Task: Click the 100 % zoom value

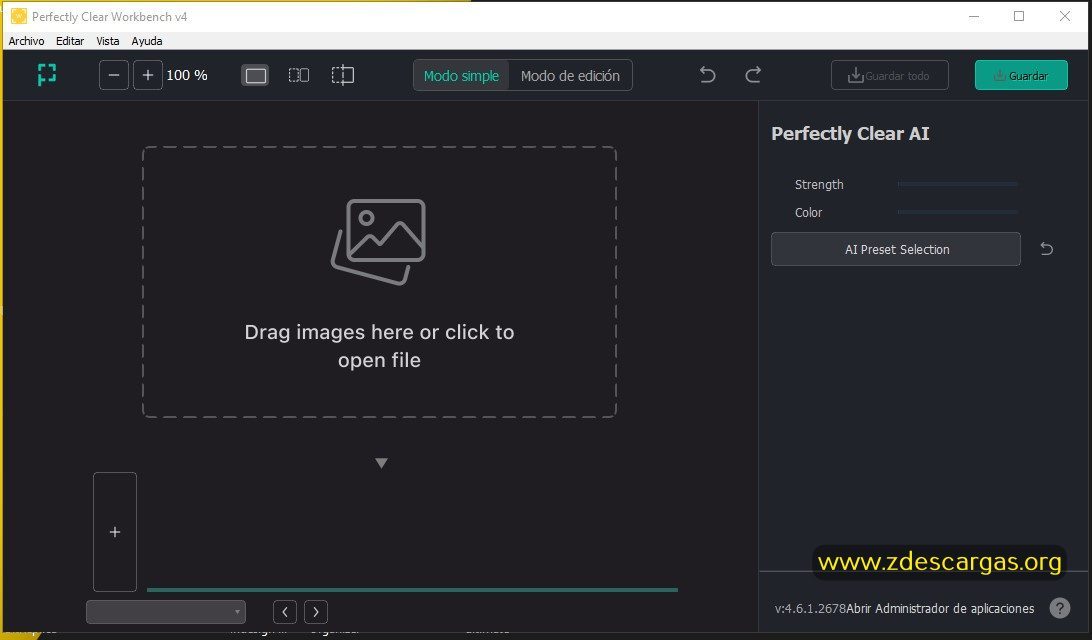Action: click(187, 75)
